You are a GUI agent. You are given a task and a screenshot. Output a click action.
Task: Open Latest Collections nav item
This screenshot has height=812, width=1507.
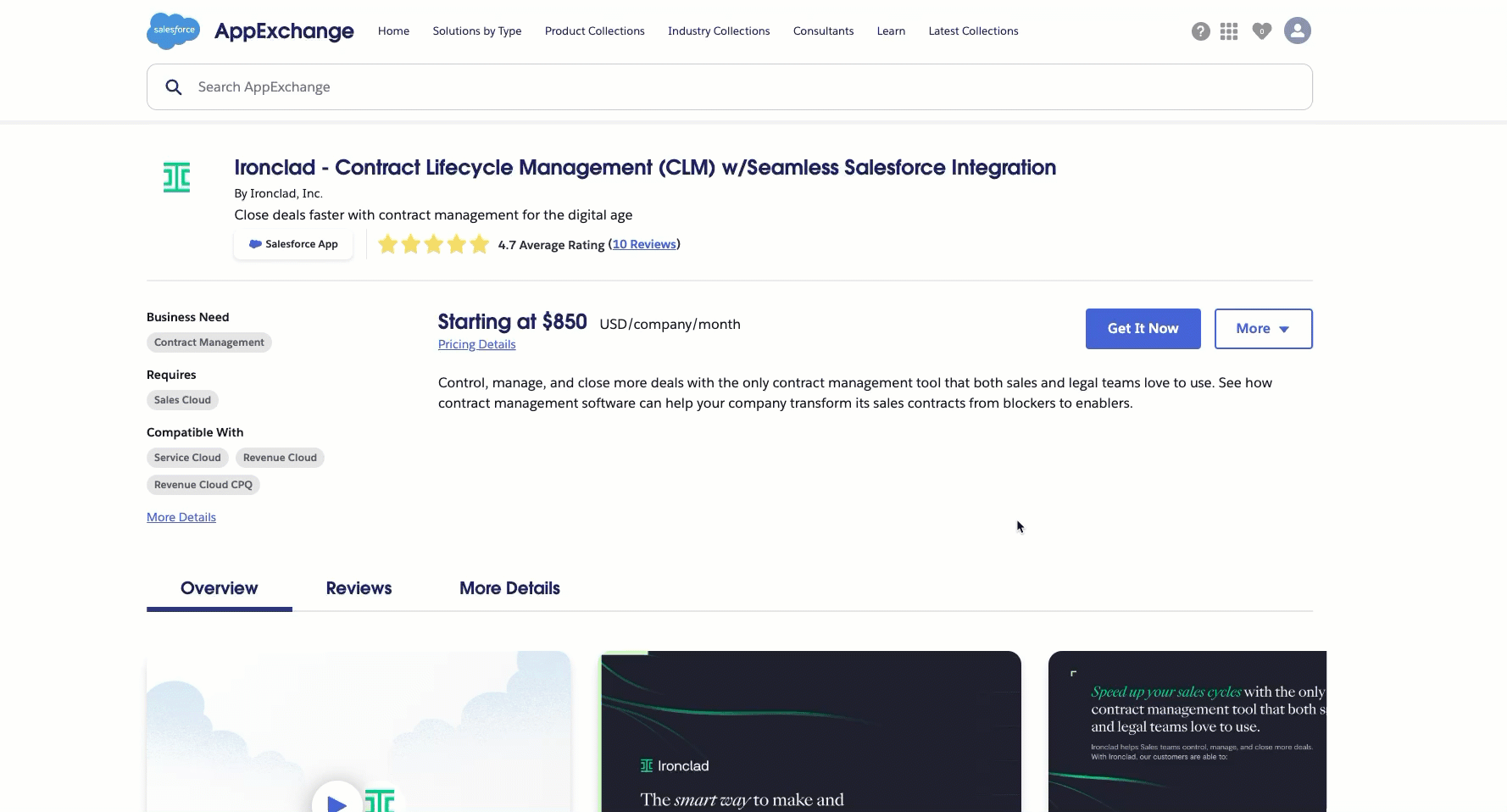pyautogui.click(x=973, y=31)
